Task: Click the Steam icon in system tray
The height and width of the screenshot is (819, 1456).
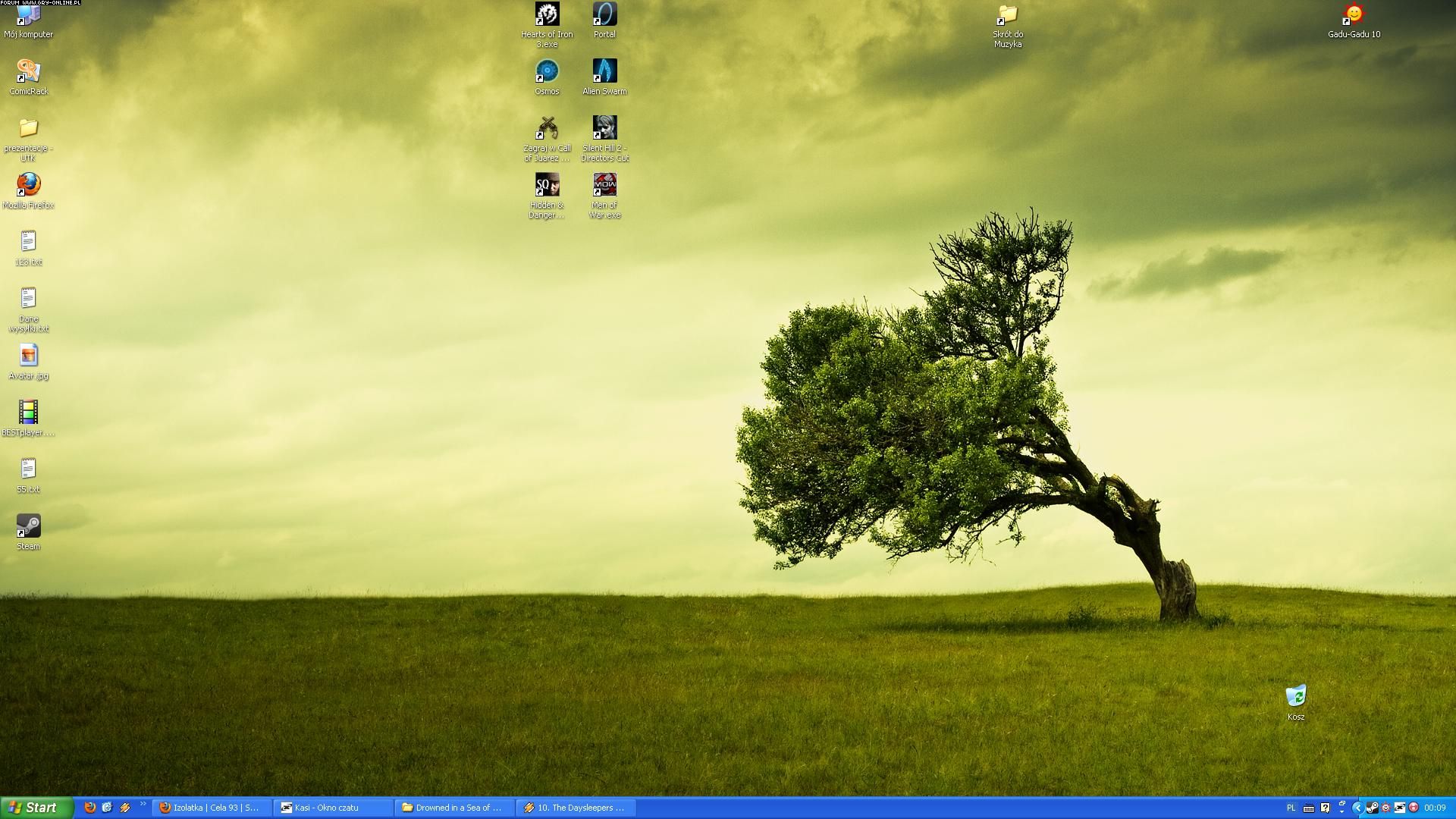Action: tap(1372, 808)
